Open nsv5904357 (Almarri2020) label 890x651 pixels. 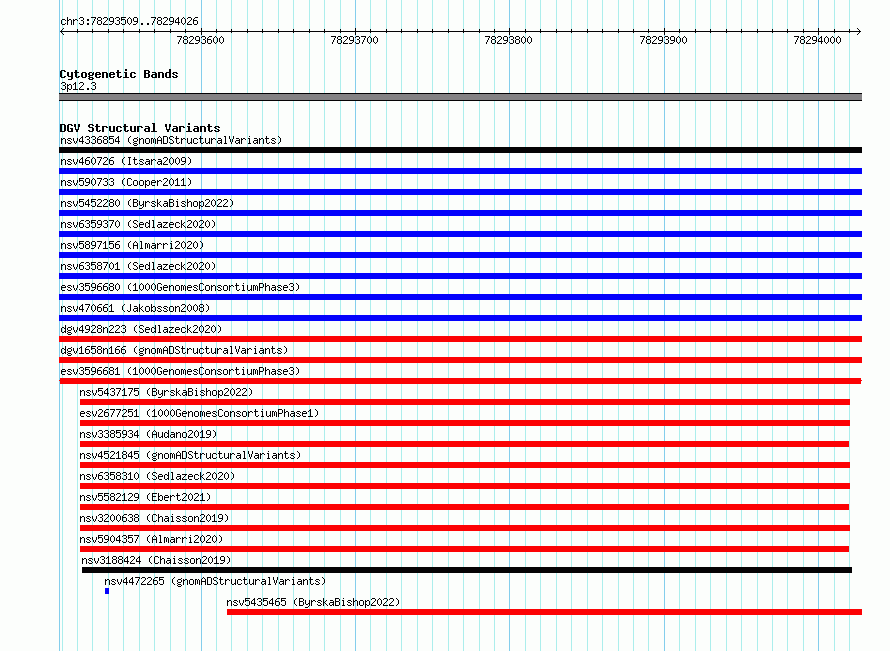151,539
